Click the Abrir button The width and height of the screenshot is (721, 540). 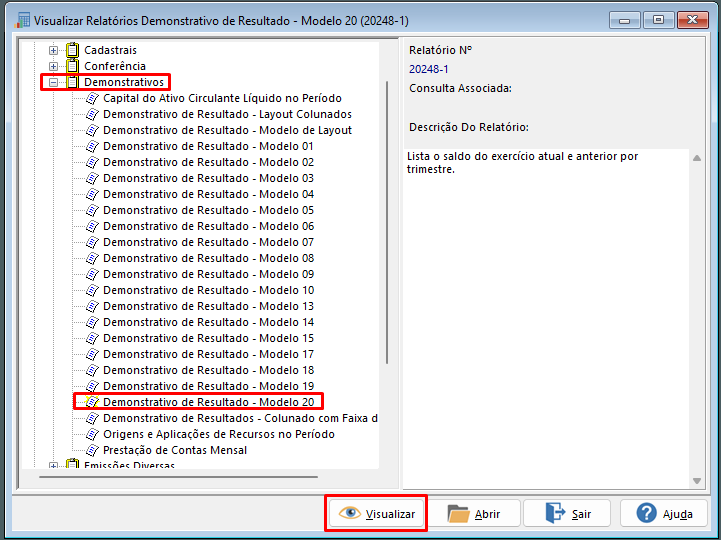pos(474,513)
